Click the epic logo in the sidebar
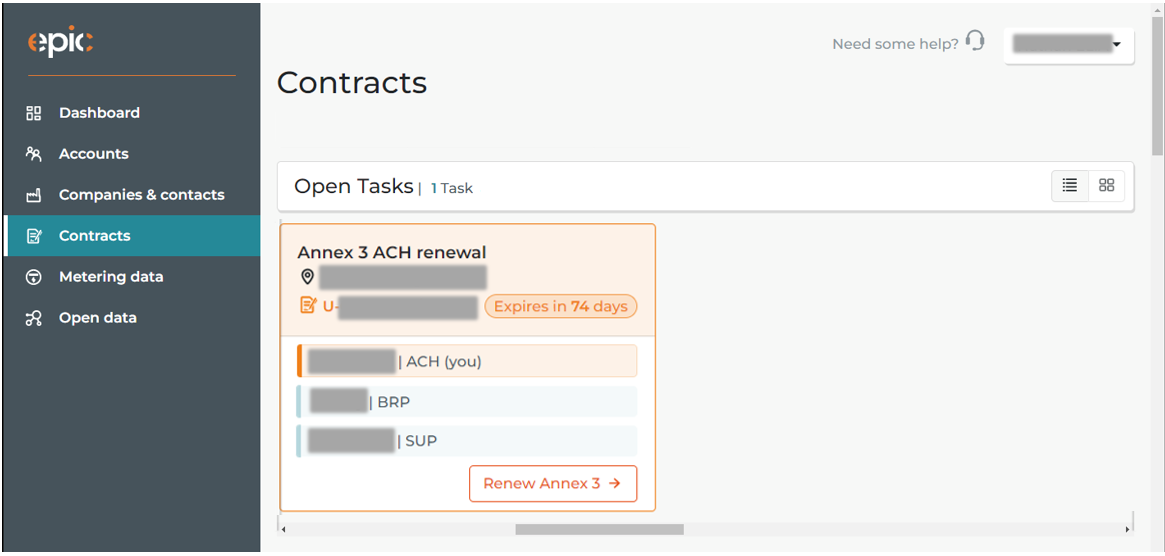1165x556 pixels. coord(60,42)
